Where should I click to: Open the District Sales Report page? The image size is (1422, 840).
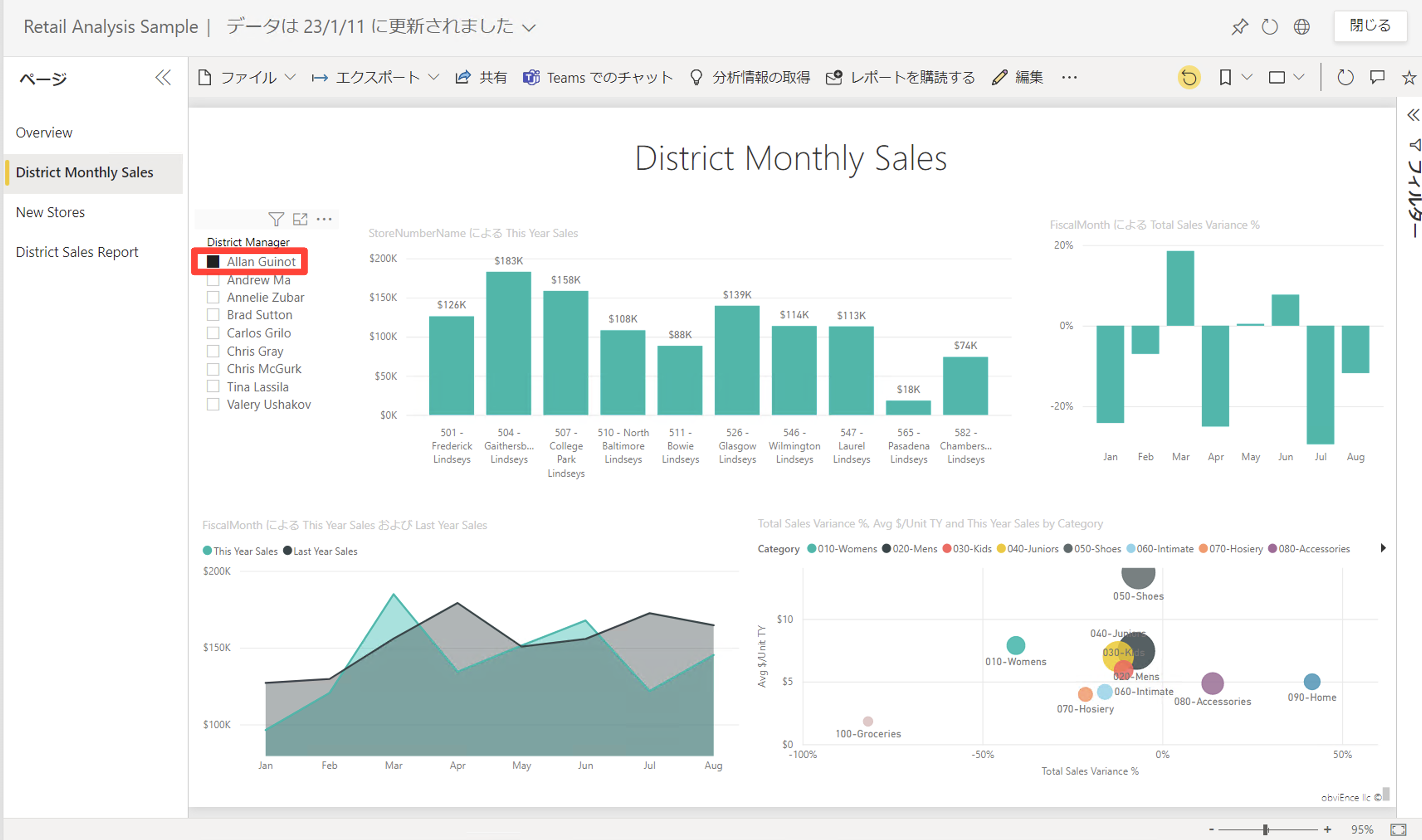click(77, 252)
